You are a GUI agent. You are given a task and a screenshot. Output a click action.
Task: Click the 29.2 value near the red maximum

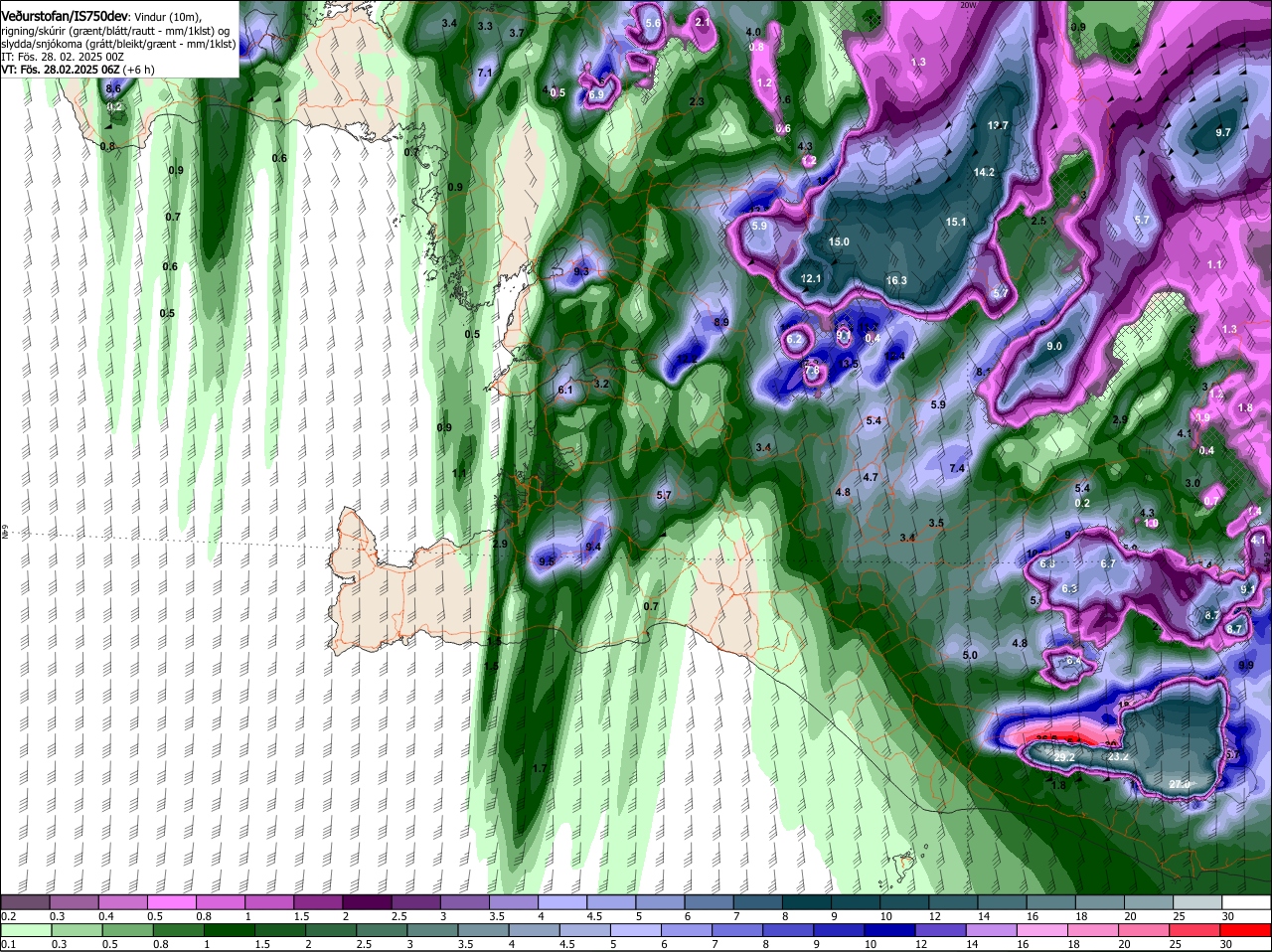point(1064,757)
